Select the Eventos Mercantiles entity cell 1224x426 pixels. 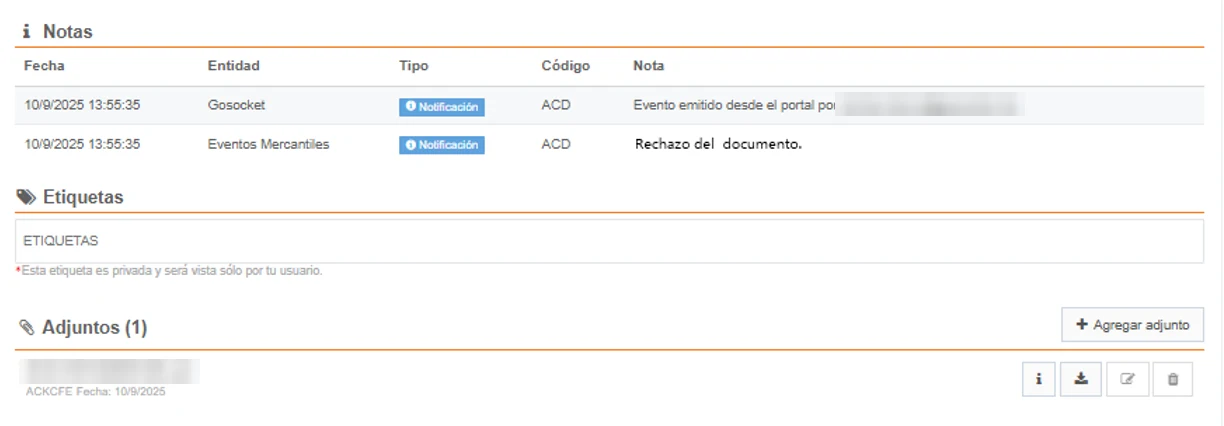[x=268, y=144]
